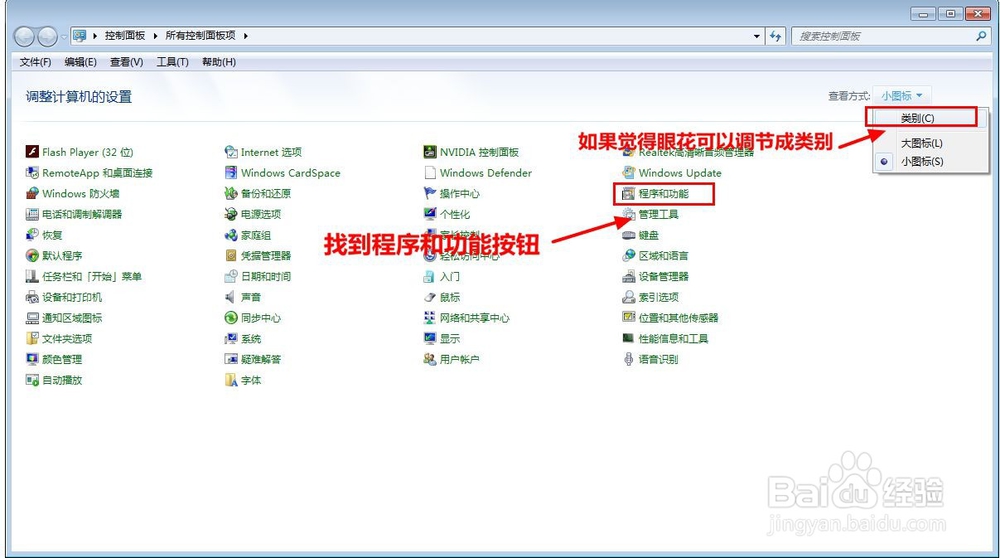The image size is (1000, 558).
Task: Open the 文件(F) menu
Action: (35, 62)
